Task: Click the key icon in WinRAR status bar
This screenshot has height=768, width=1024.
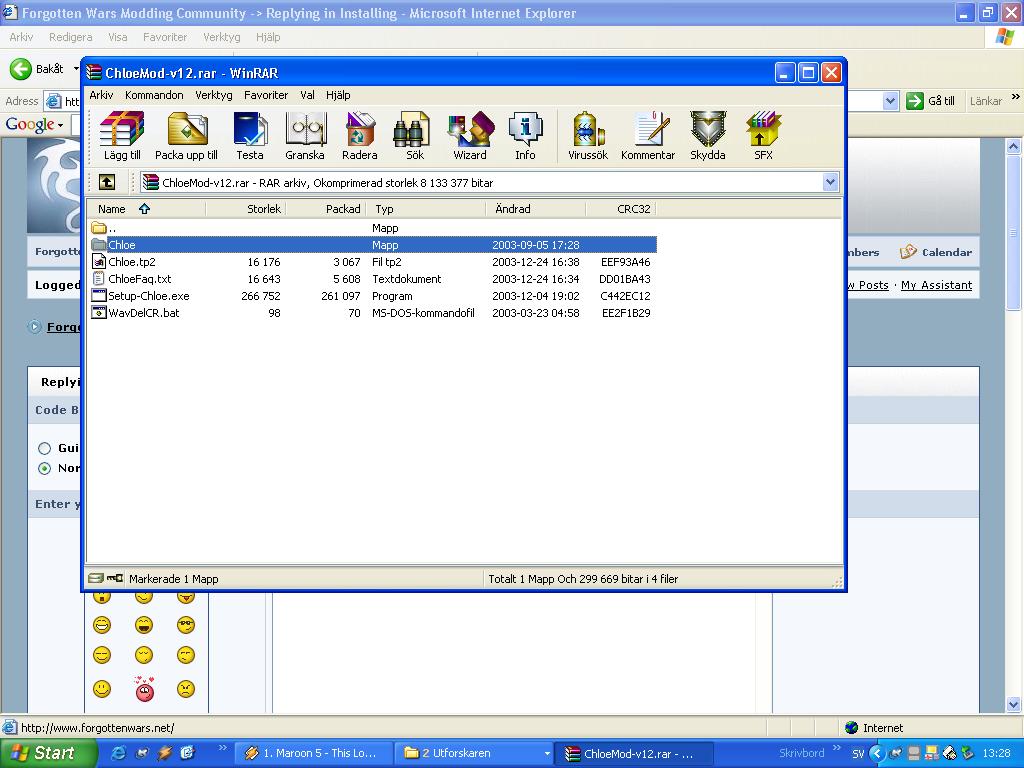Action: pos(115,578)
